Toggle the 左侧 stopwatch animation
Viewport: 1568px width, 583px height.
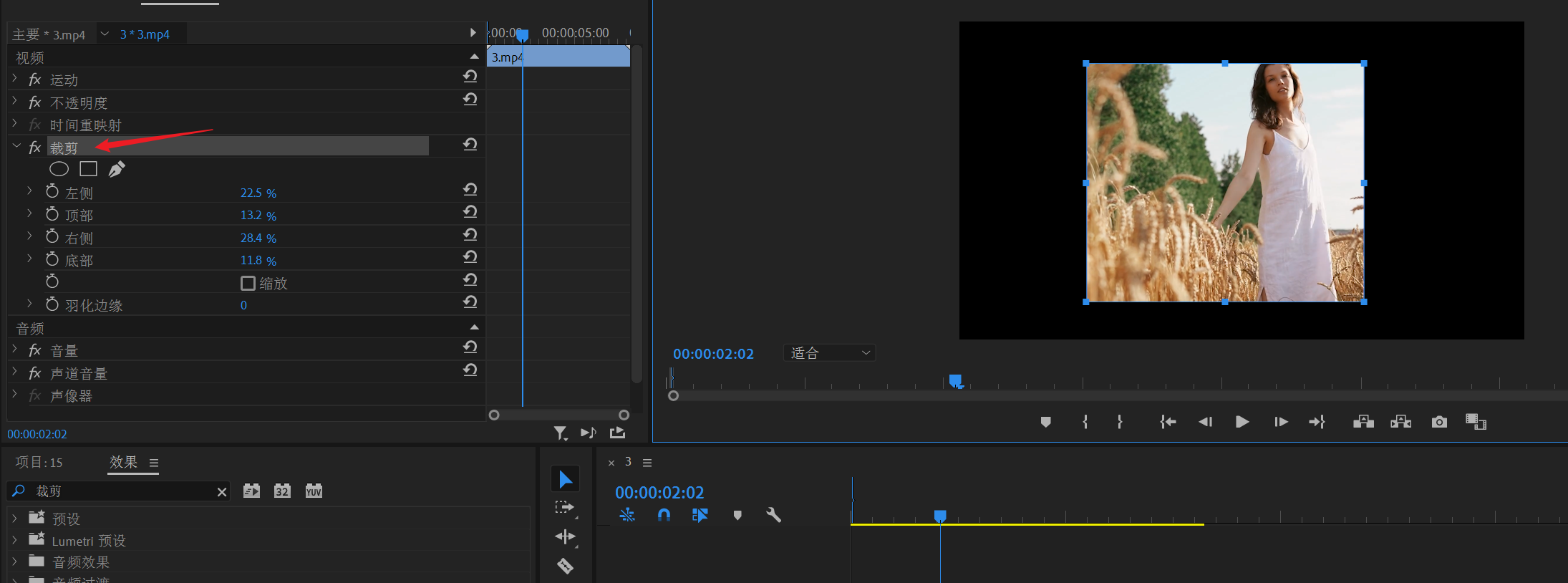52,192
